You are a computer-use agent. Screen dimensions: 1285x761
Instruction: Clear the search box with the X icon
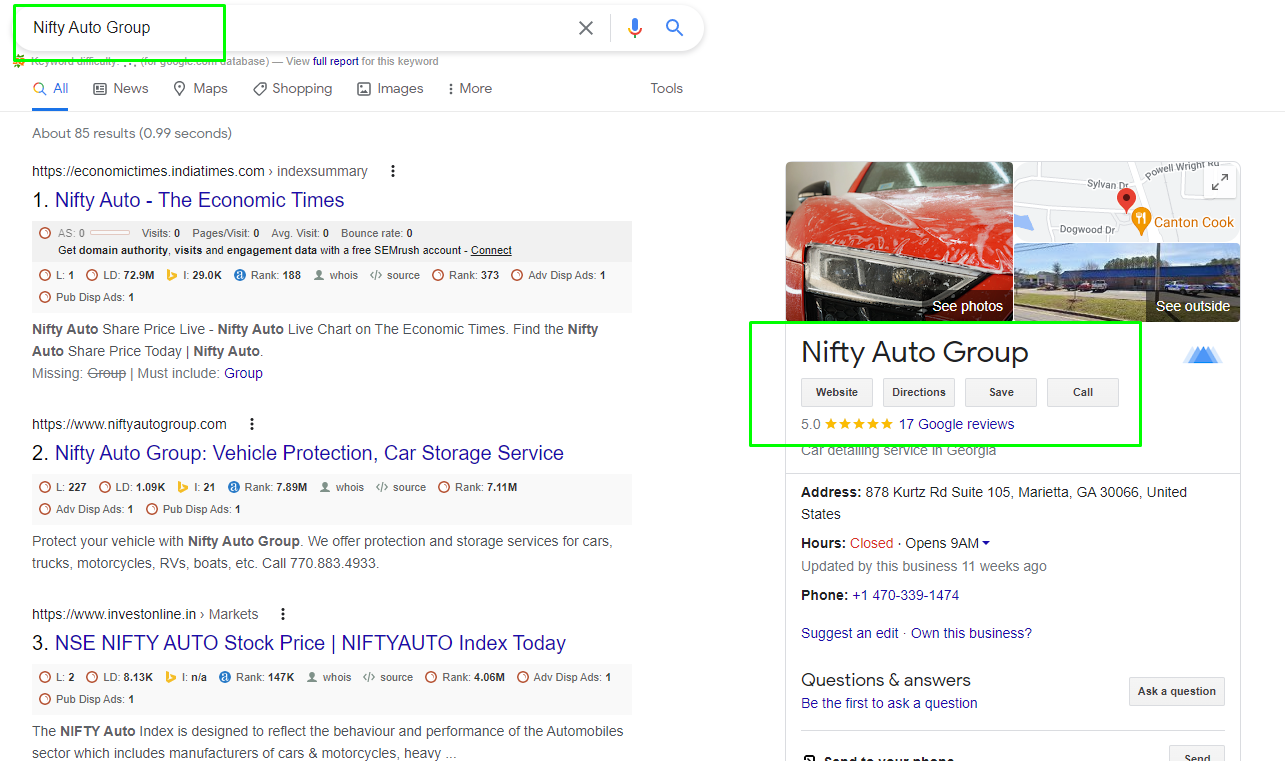(x=586, y=28)
